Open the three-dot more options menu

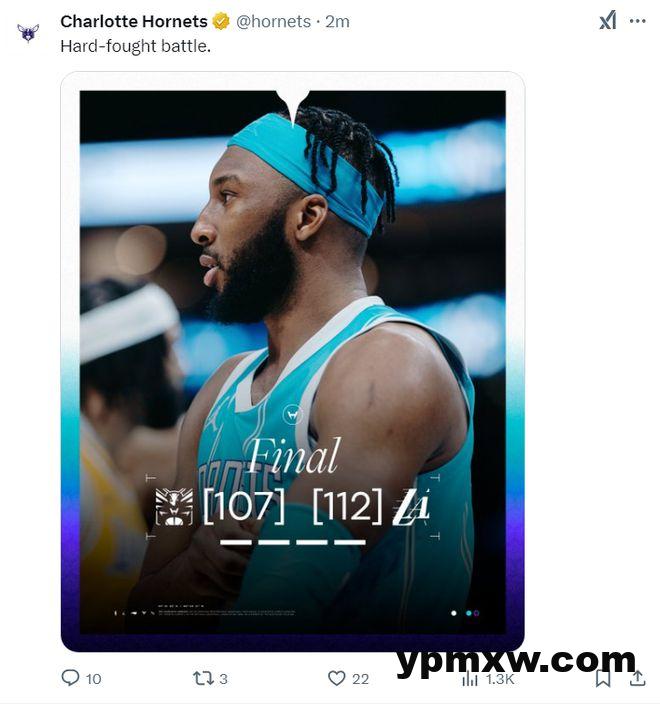click(x=638, y=21)
